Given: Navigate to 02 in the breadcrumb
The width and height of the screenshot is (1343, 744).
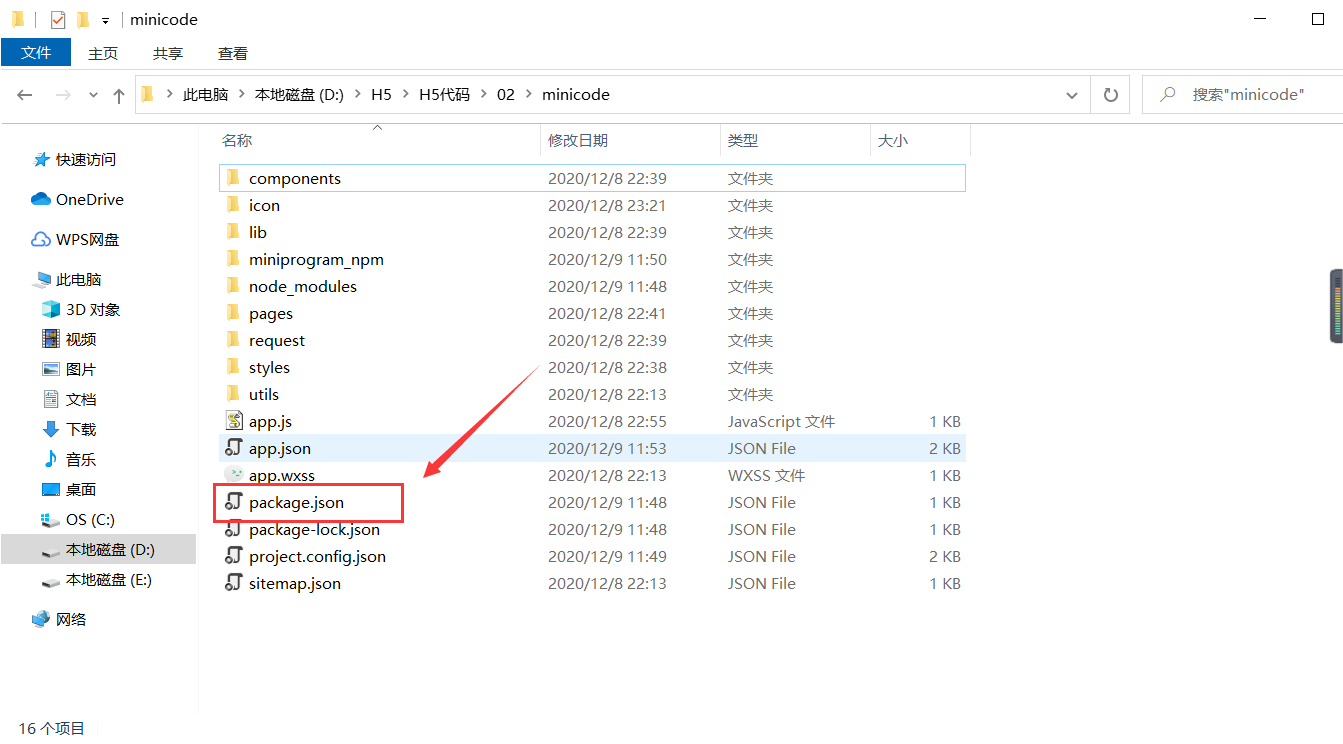Looking at the screenshot, I should click(x=505, y=95).
